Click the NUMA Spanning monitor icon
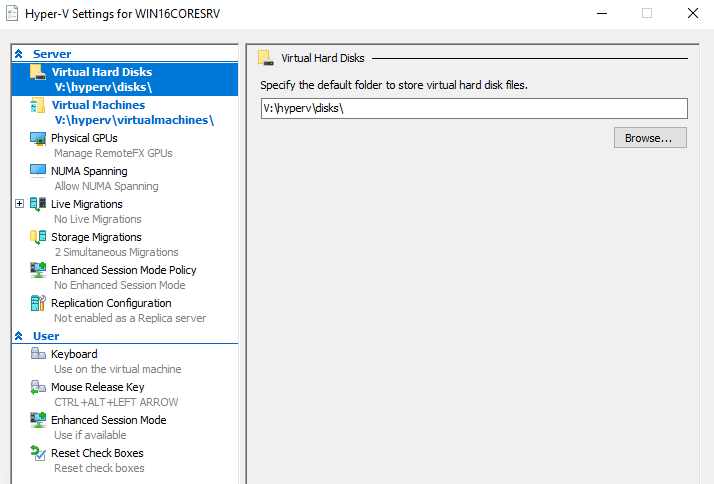This screenshot has height=484, width=714. [x=37, y=171]
